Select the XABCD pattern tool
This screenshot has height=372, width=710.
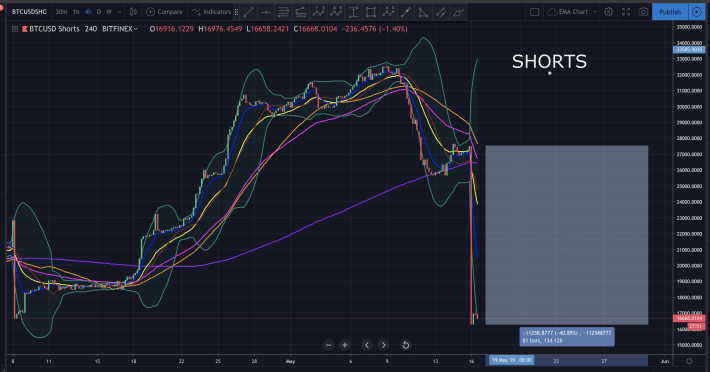pos(336,12)
